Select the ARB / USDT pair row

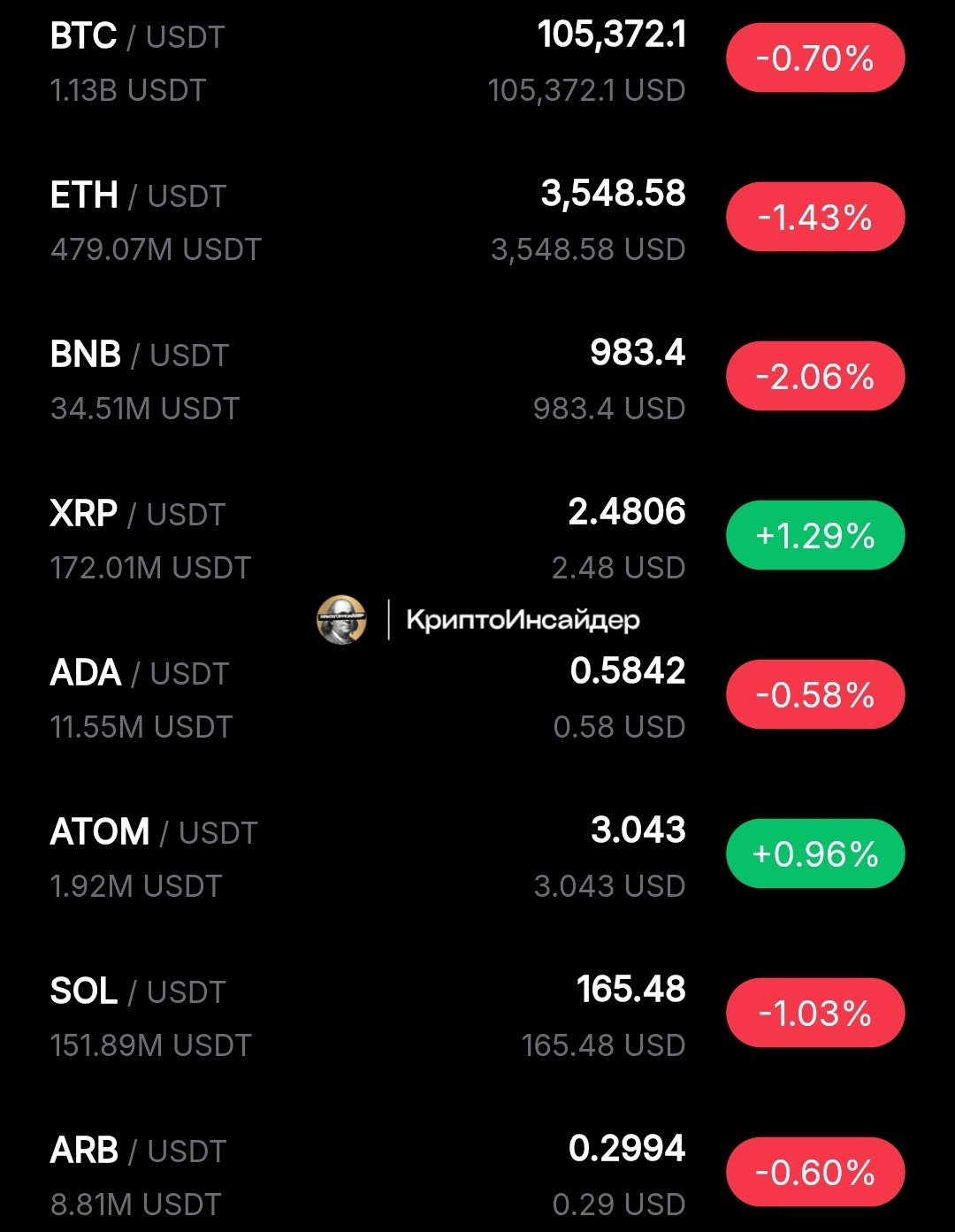[139, 1152]
